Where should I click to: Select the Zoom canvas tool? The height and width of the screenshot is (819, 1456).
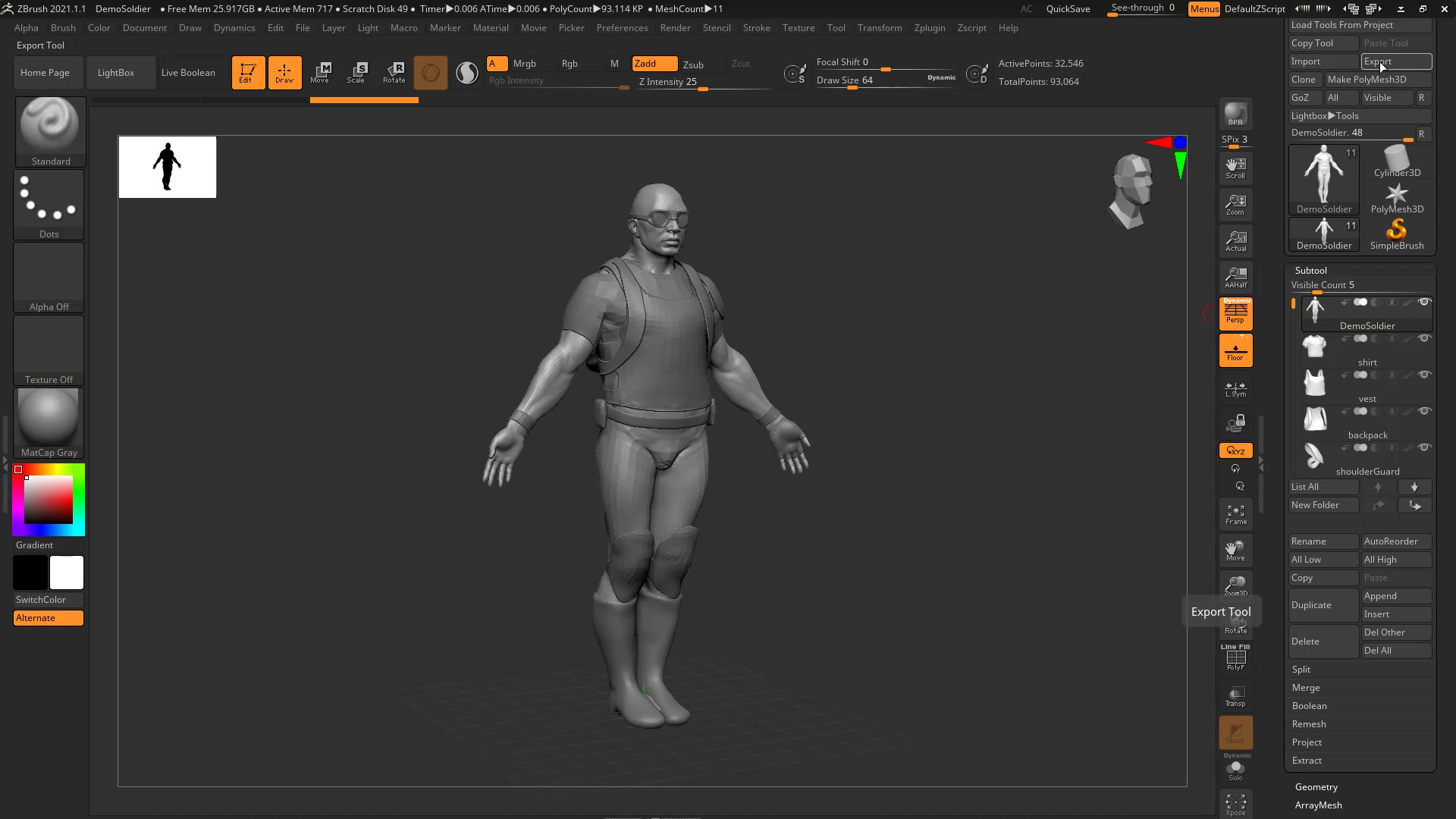[1235, 205]
